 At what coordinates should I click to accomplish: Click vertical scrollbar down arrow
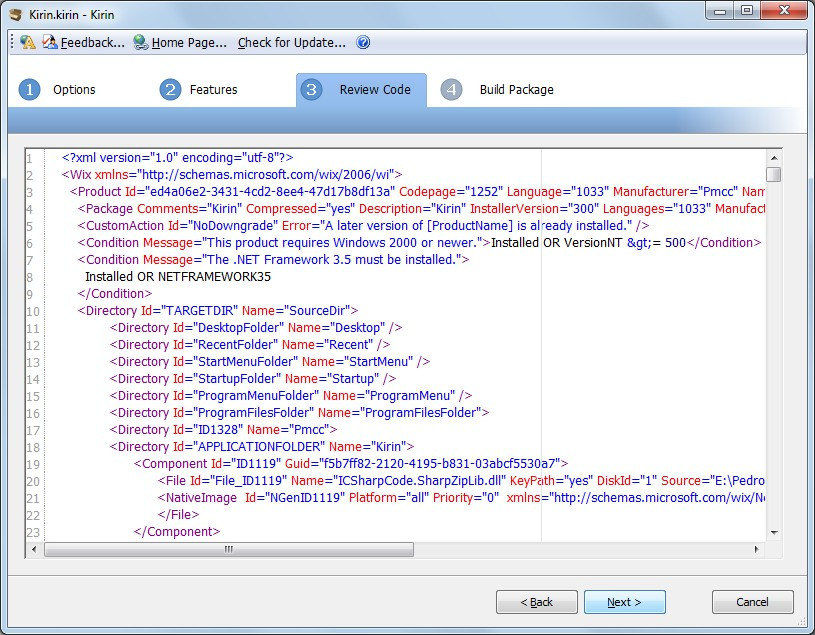pos(773,533)
